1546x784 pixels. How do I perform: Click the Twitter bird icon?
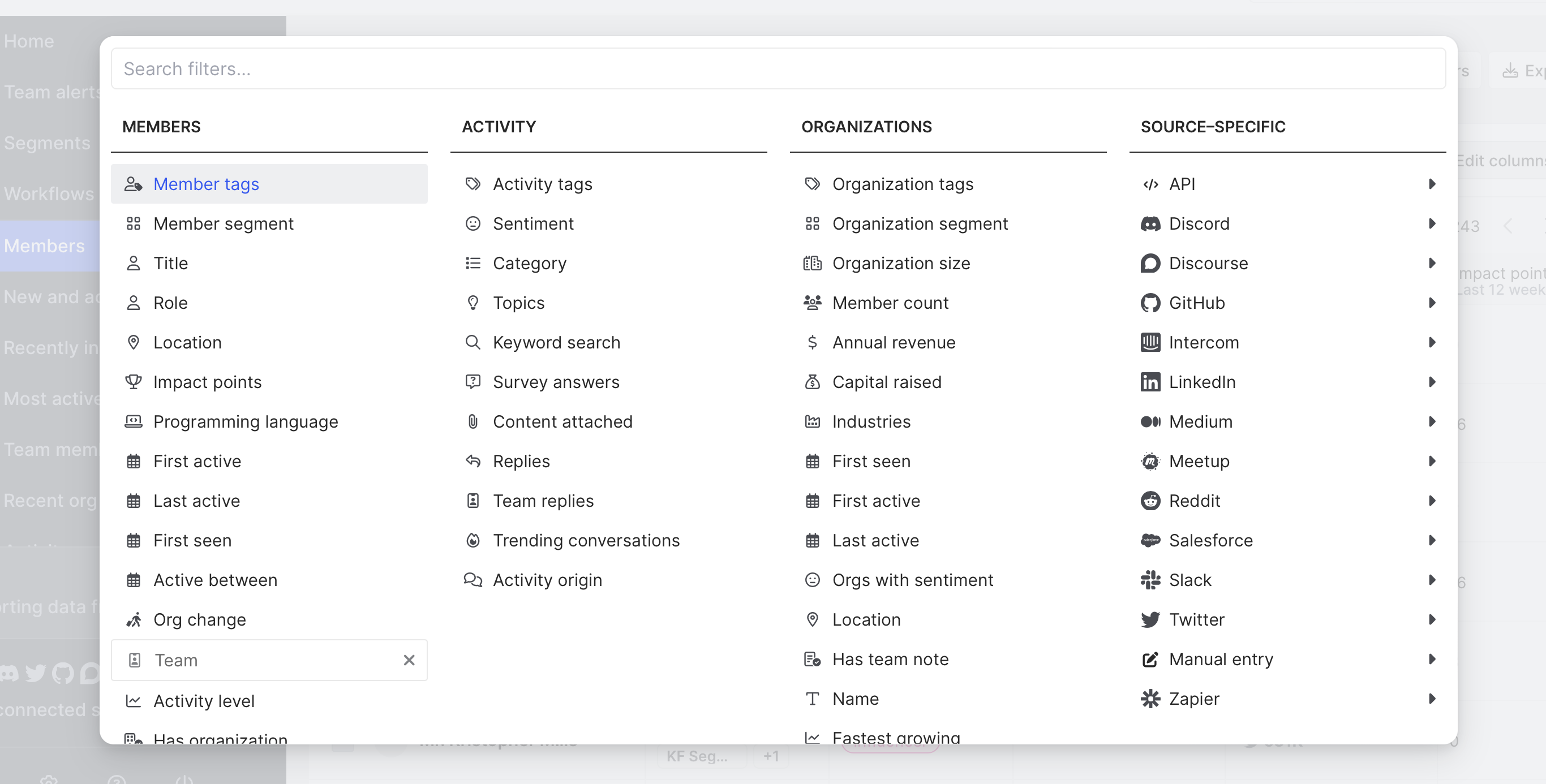1150,619
